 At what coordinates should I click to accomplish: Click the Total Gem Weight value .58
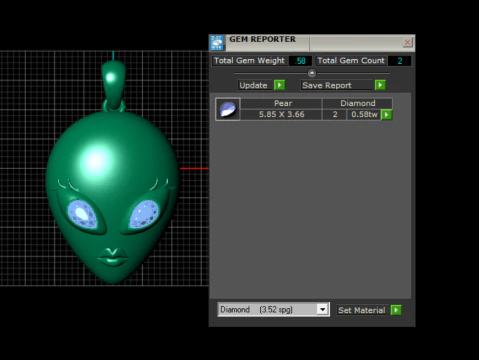coord(300,61)
